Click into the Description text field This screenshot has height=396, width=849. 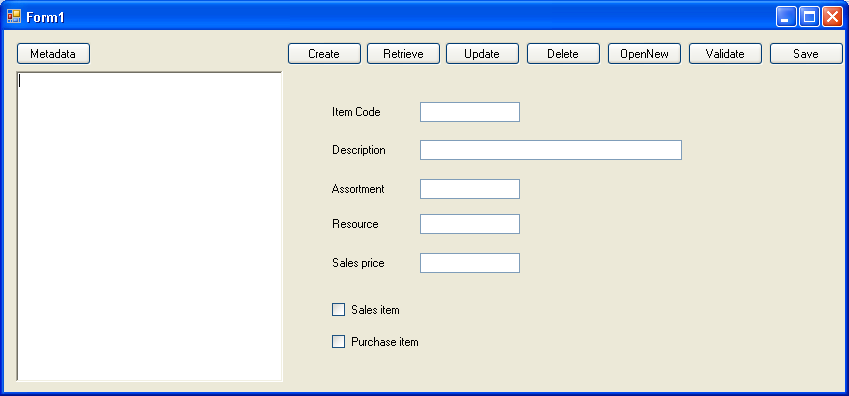(x=551, y=150)
